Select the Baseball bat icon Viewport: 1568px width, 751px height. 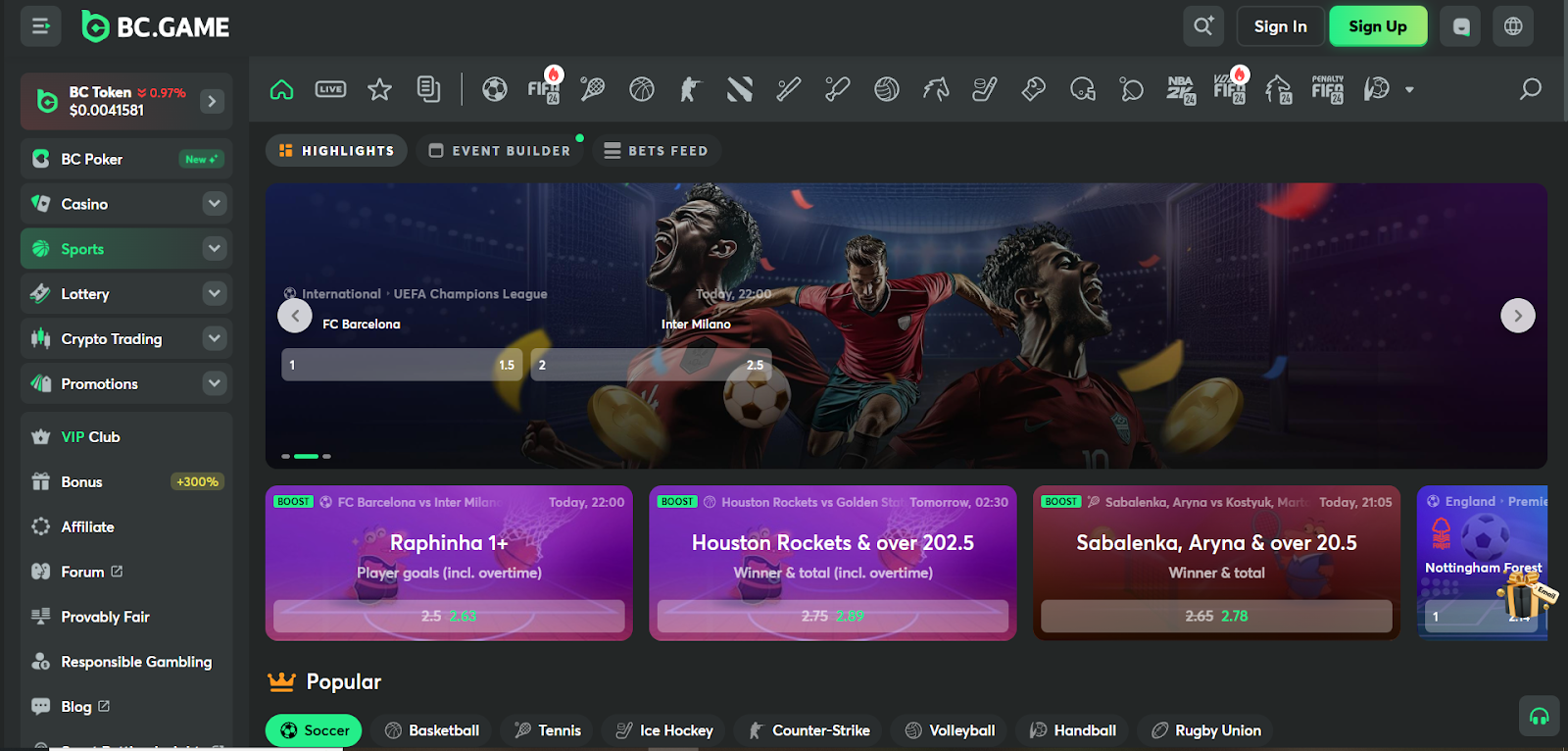click(x=789, y=89)
